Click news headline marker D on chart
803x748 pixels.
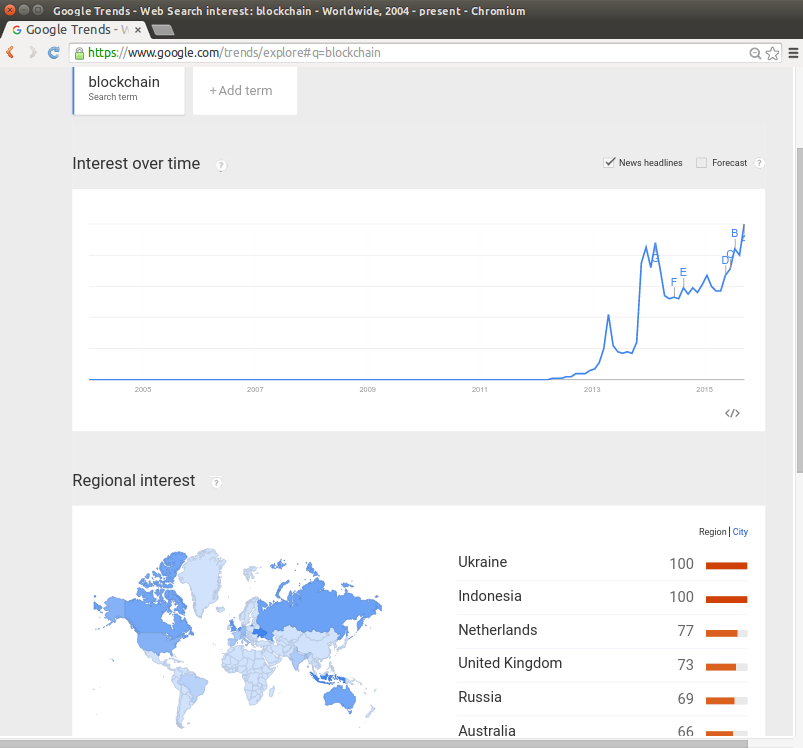click(725, 260)
